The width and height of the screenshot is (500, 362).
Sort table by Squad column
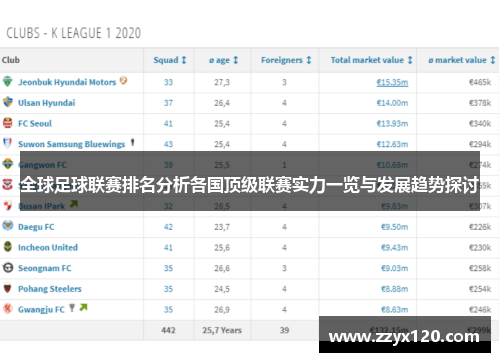point(170,60)
